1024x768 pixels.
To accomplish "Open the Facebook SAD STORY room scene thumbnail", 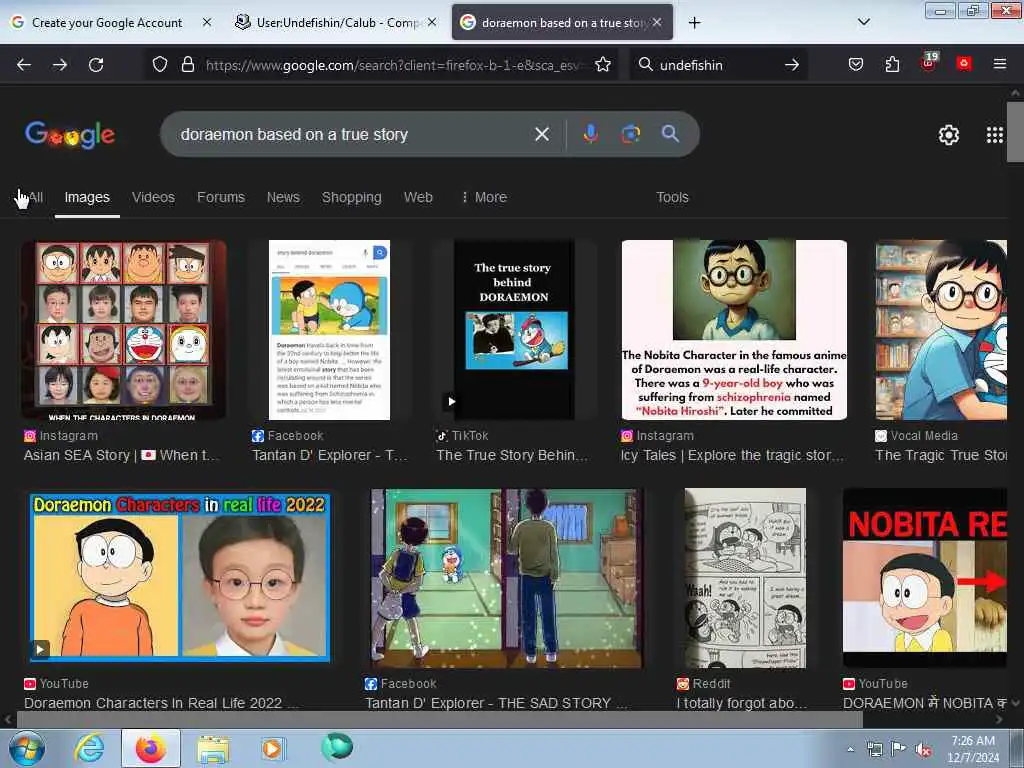I will (x=506, y=578).
